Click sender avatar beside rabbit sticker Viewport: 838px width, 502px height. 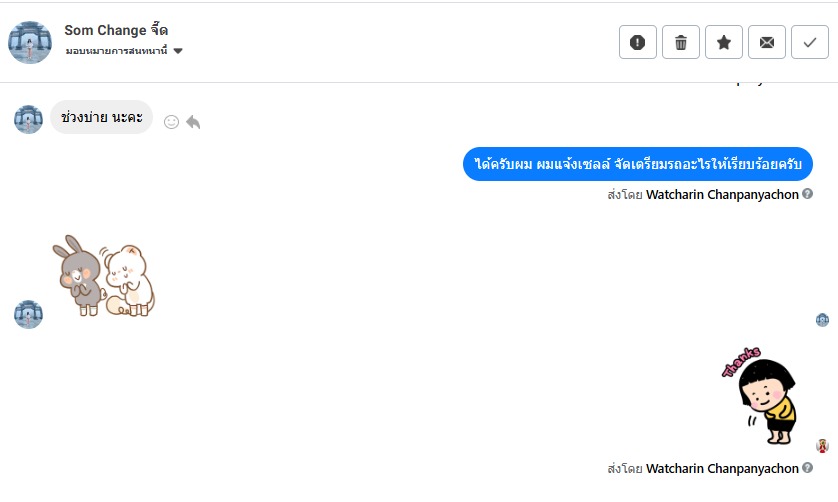28,314
